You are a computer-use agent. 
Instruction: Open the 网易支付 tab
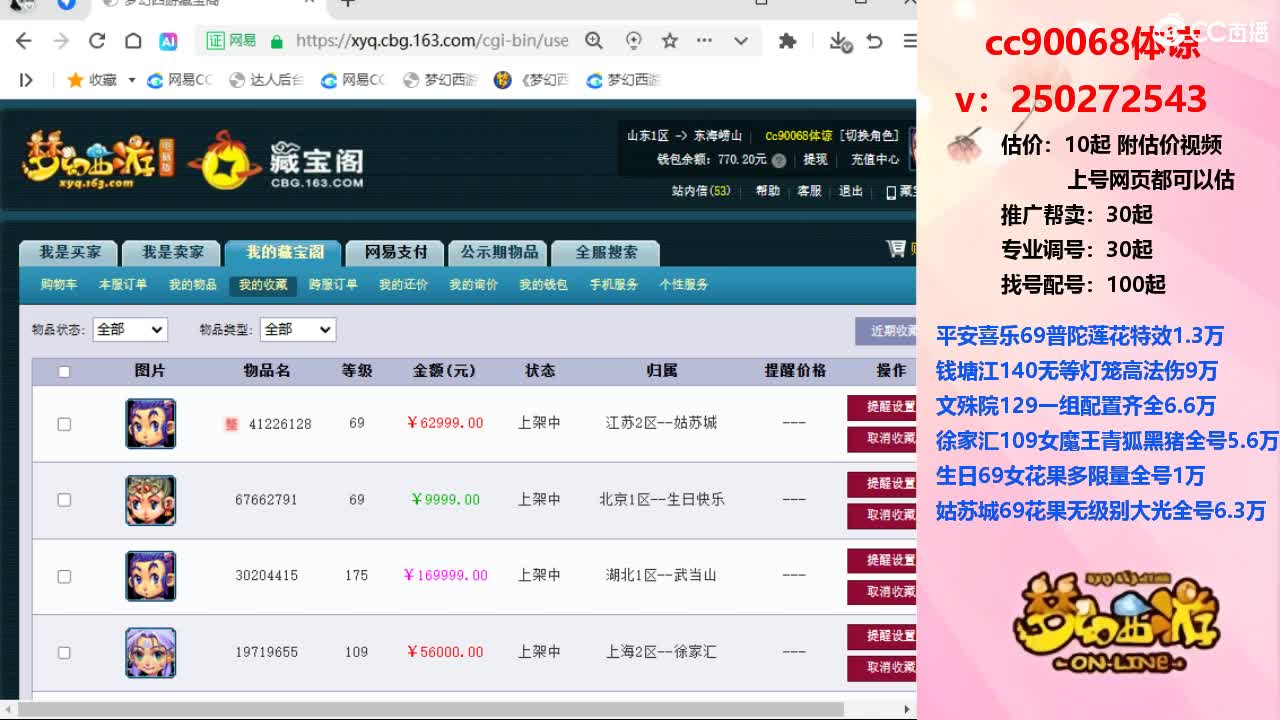396,253
